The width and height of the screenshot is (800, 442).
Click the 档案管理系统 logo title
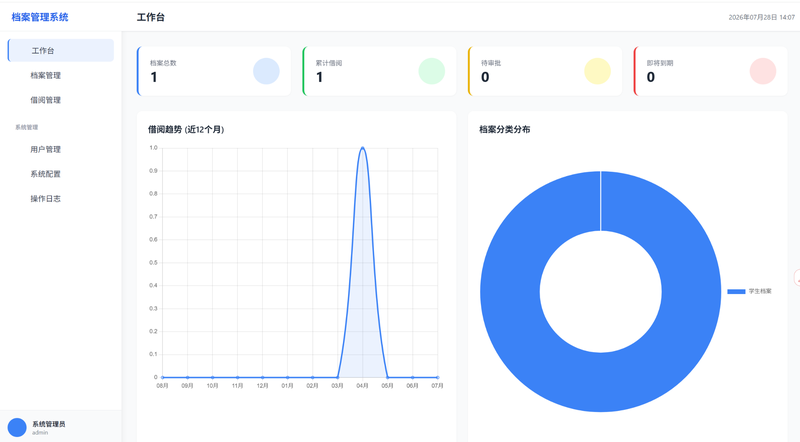click(x=40, y=17)
